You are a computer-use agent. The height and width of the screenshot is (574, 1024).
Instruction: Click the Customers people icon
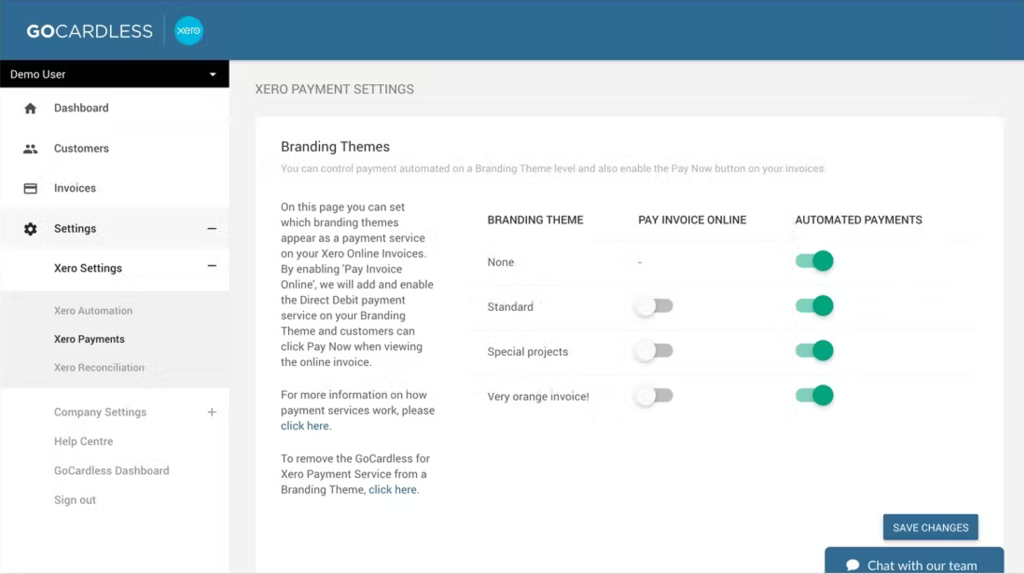pos(30,149)
